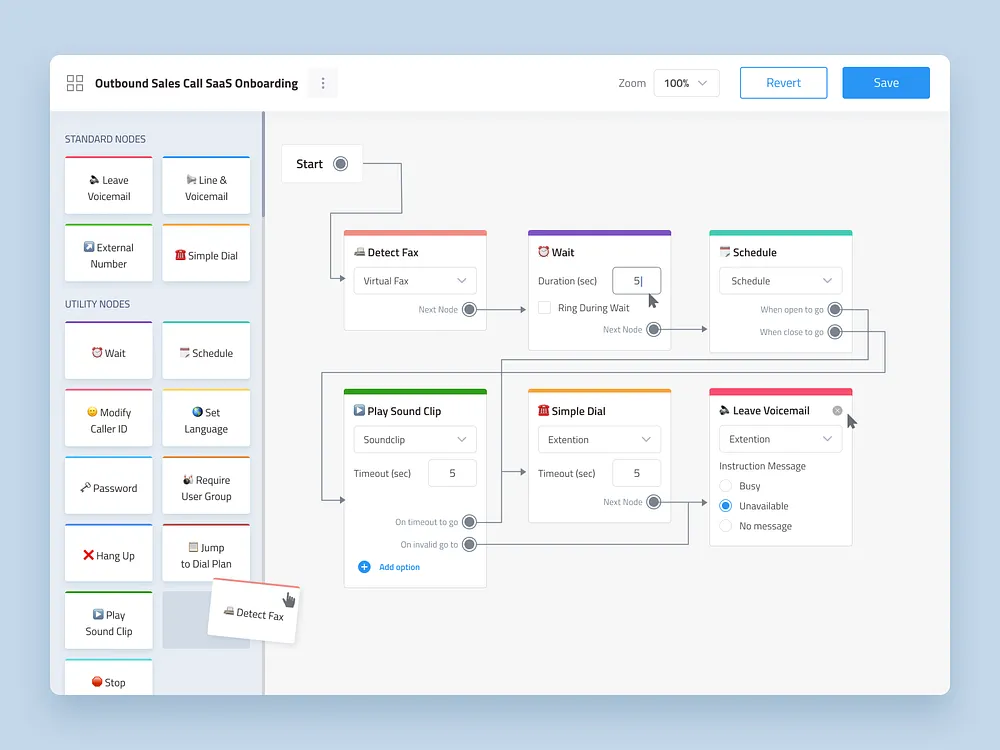The height and width of the screenshot is (750, 1000).
Task: Select the Require User Group node
Action: pos(205,486)
